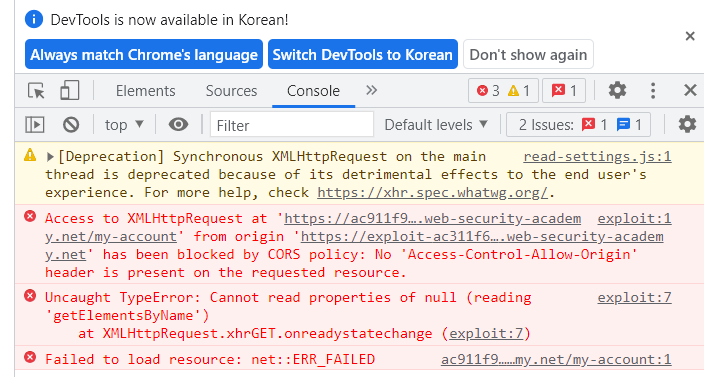Click 'Failed to load resource: net::ERR_FAILED' text
The image size is (704, 377).
[210, 359]
